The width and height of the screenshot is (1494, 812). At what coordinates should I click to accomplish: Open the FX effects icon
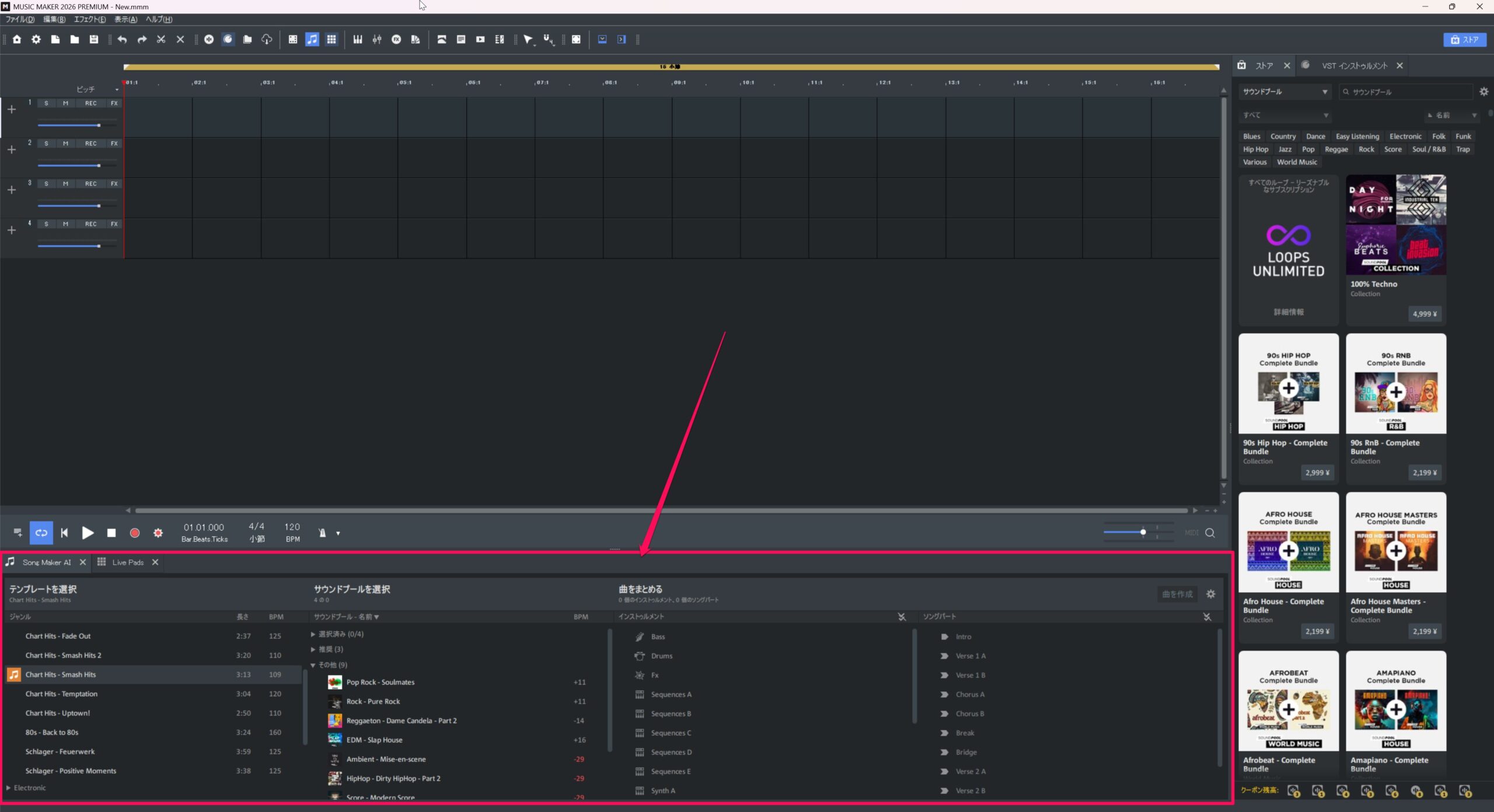pos(396,39)
